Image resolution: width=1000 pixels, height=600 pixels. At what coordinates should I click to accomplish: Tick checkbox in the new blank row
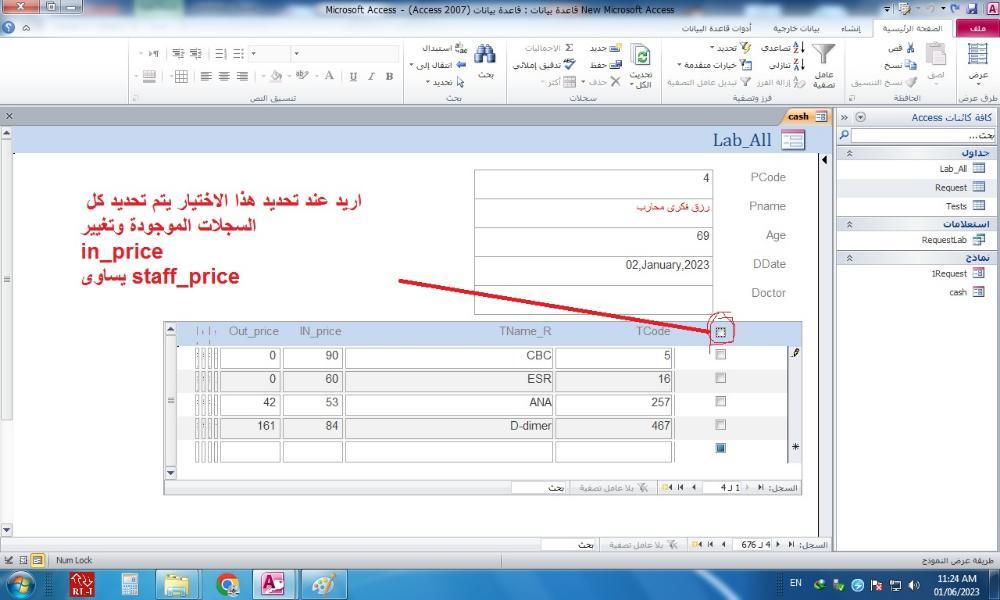(x=721, y=448)
